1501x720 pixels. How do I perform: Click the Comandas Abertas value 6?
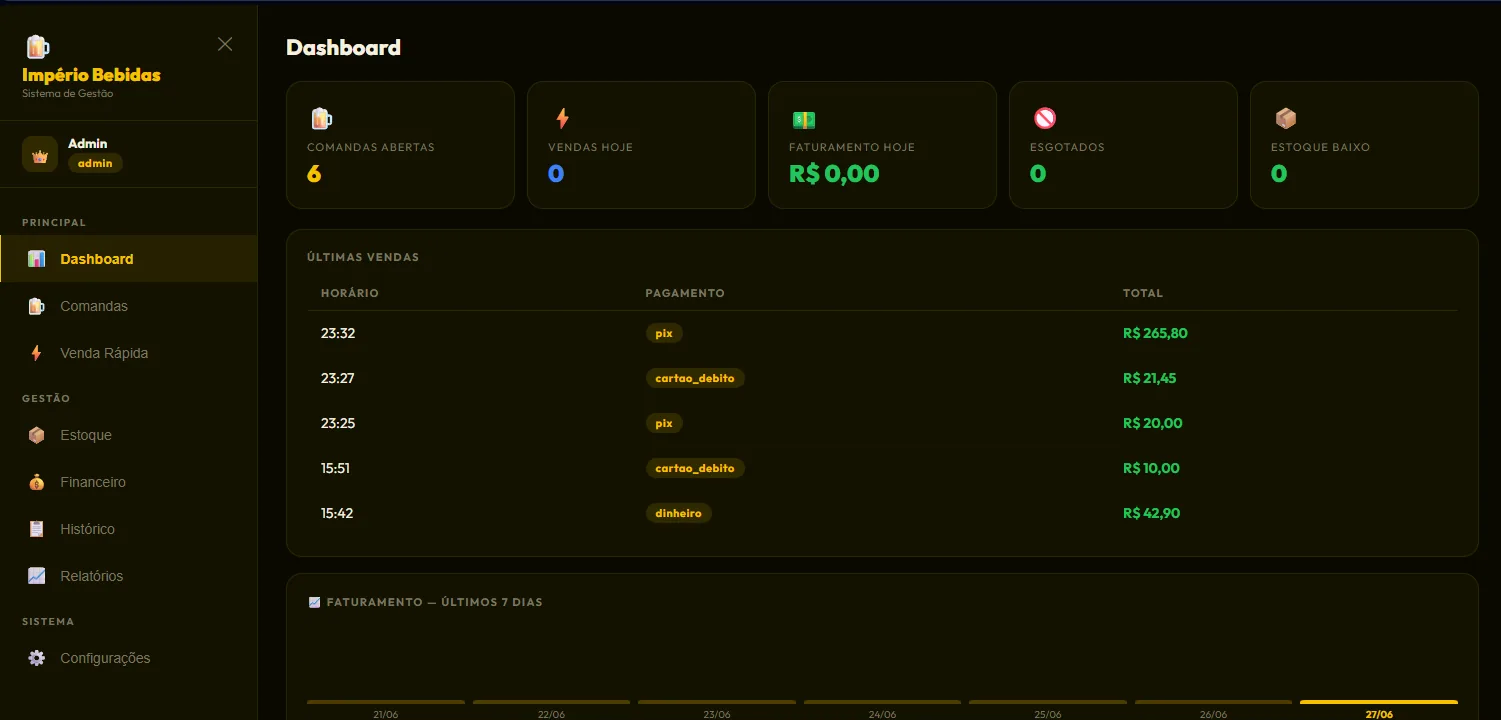(314, 174)
